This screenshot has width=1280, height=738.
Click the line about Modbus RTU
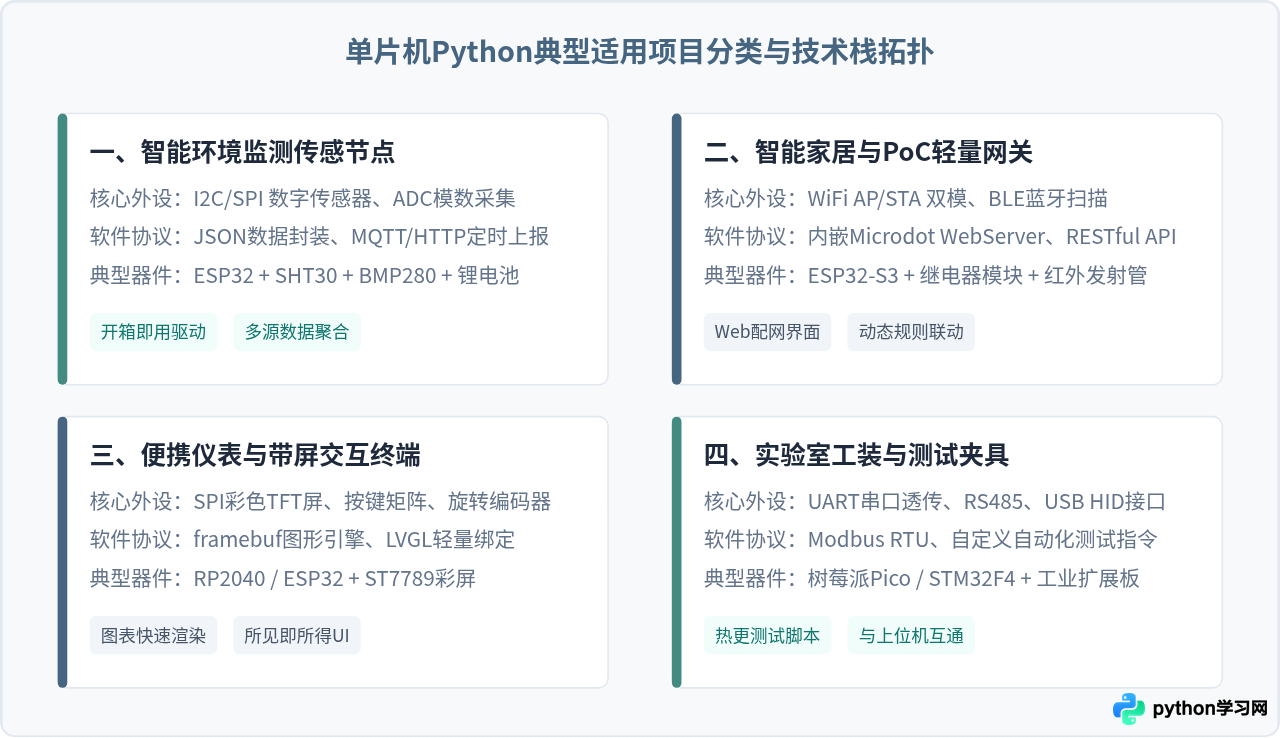click(x=931, y=541)
